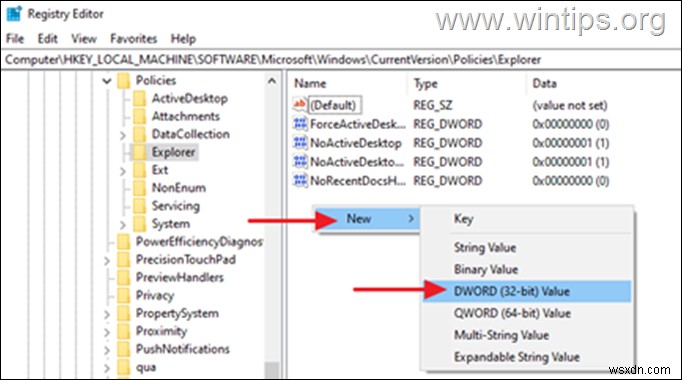This screenshot has width=682, height=380.
Task: Select the NoActiveDesktop value name
Action: point(356,143)
